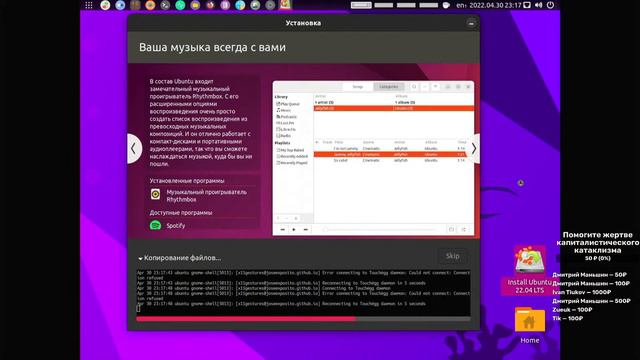Click the Установленные программы heading
This screenshot has width=640, height=360.
pos(187,181)
